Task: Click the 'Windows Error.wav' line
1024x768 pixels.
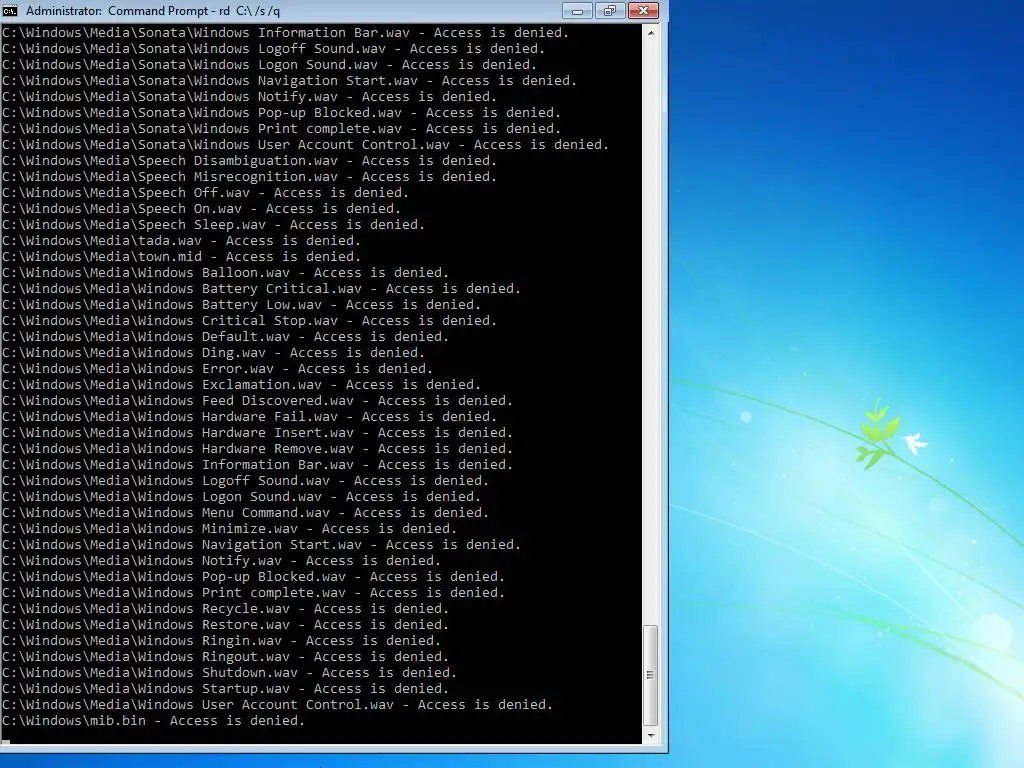Action: [217, 369]
